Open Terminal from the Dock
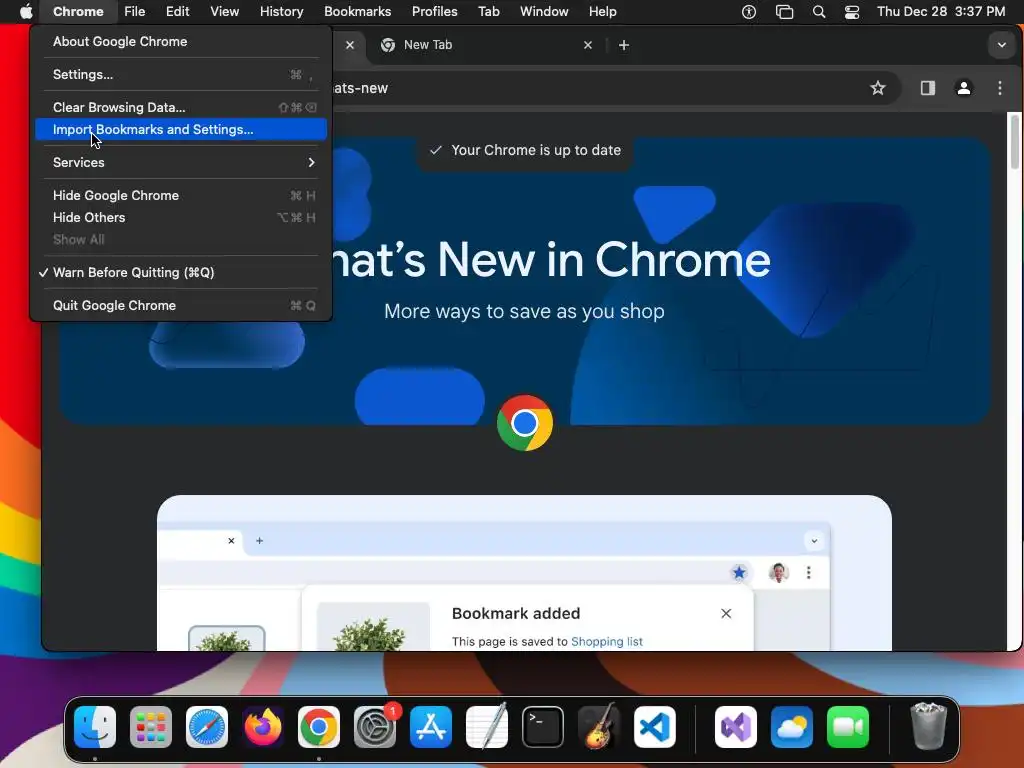The height and width of the screenshot is (768, 1024). tap(543, 727)
